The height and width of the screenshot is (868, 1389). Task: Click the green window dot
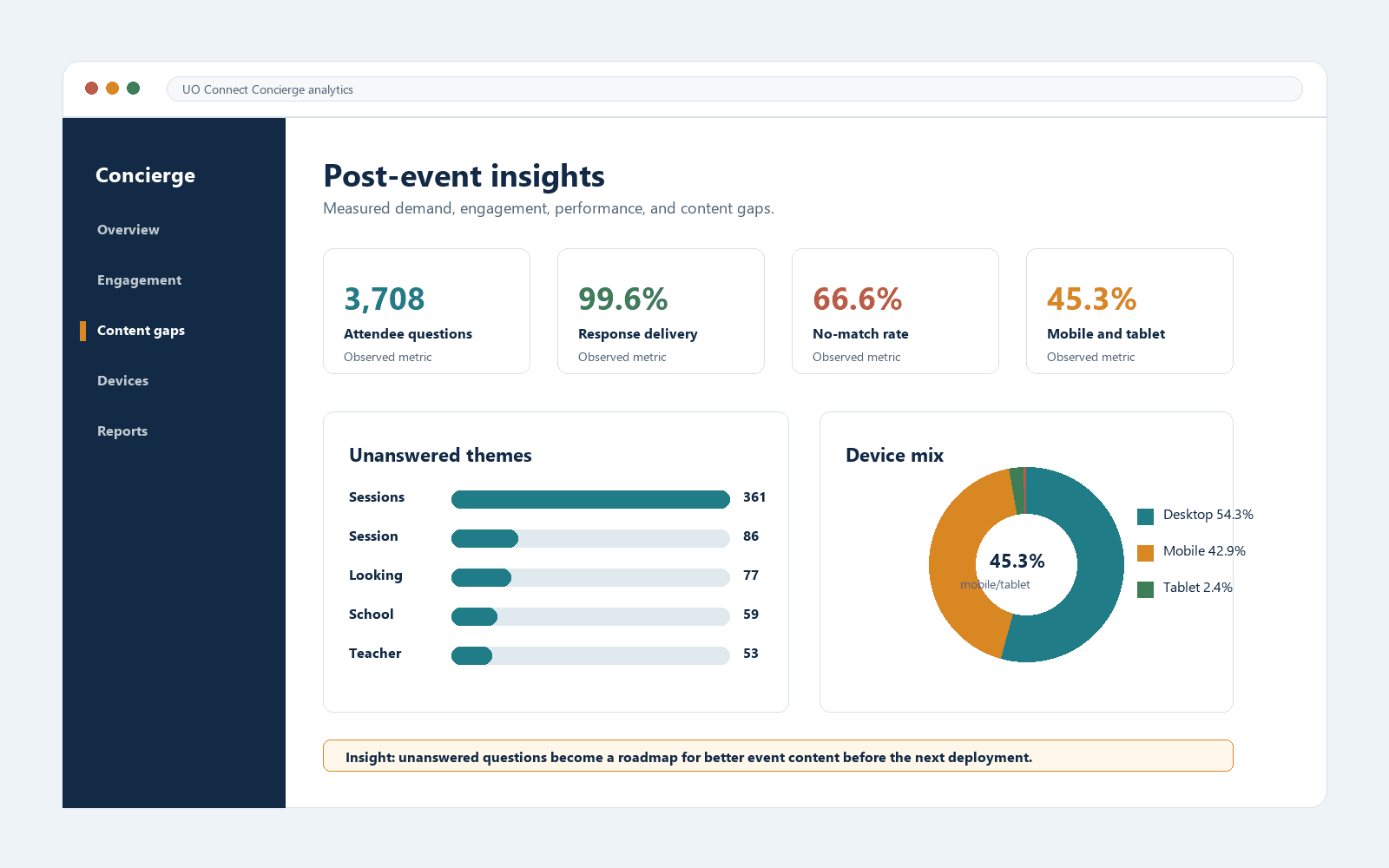[133, 88]
